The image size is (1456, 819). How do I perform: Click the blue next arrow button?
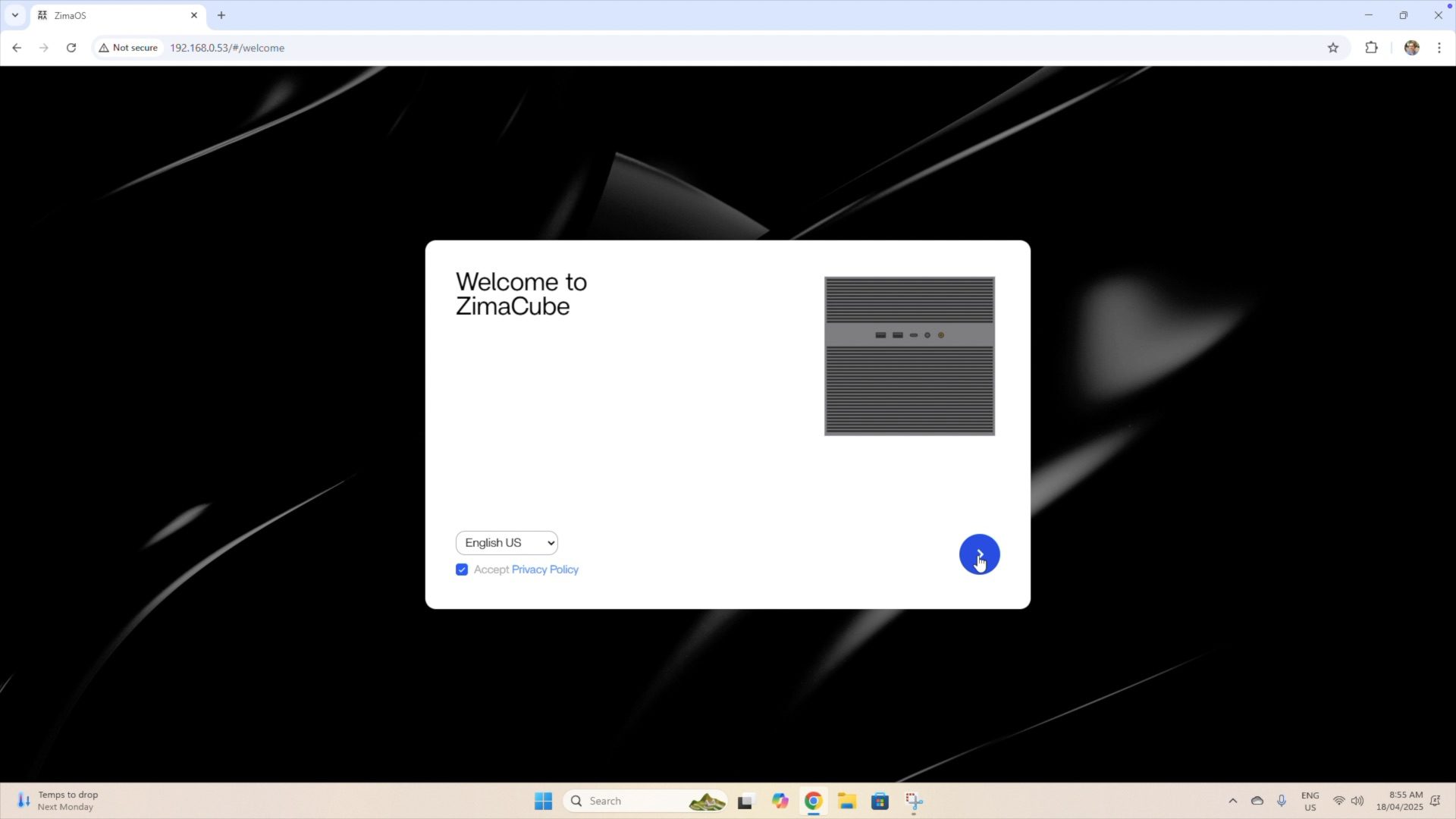coord(979,554)
